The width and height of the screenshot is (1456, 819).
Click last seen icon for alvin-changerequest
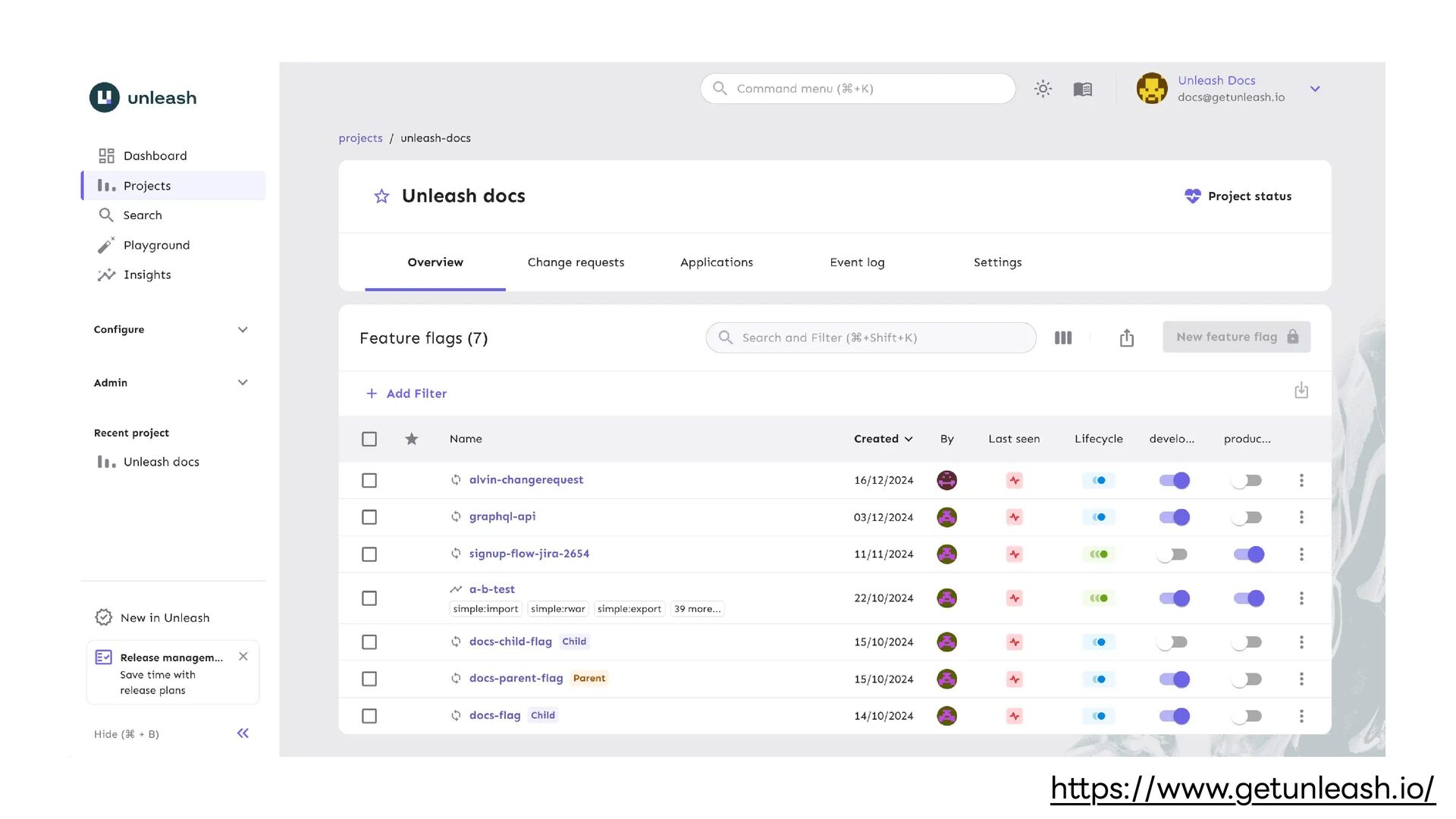(1015, 481)
